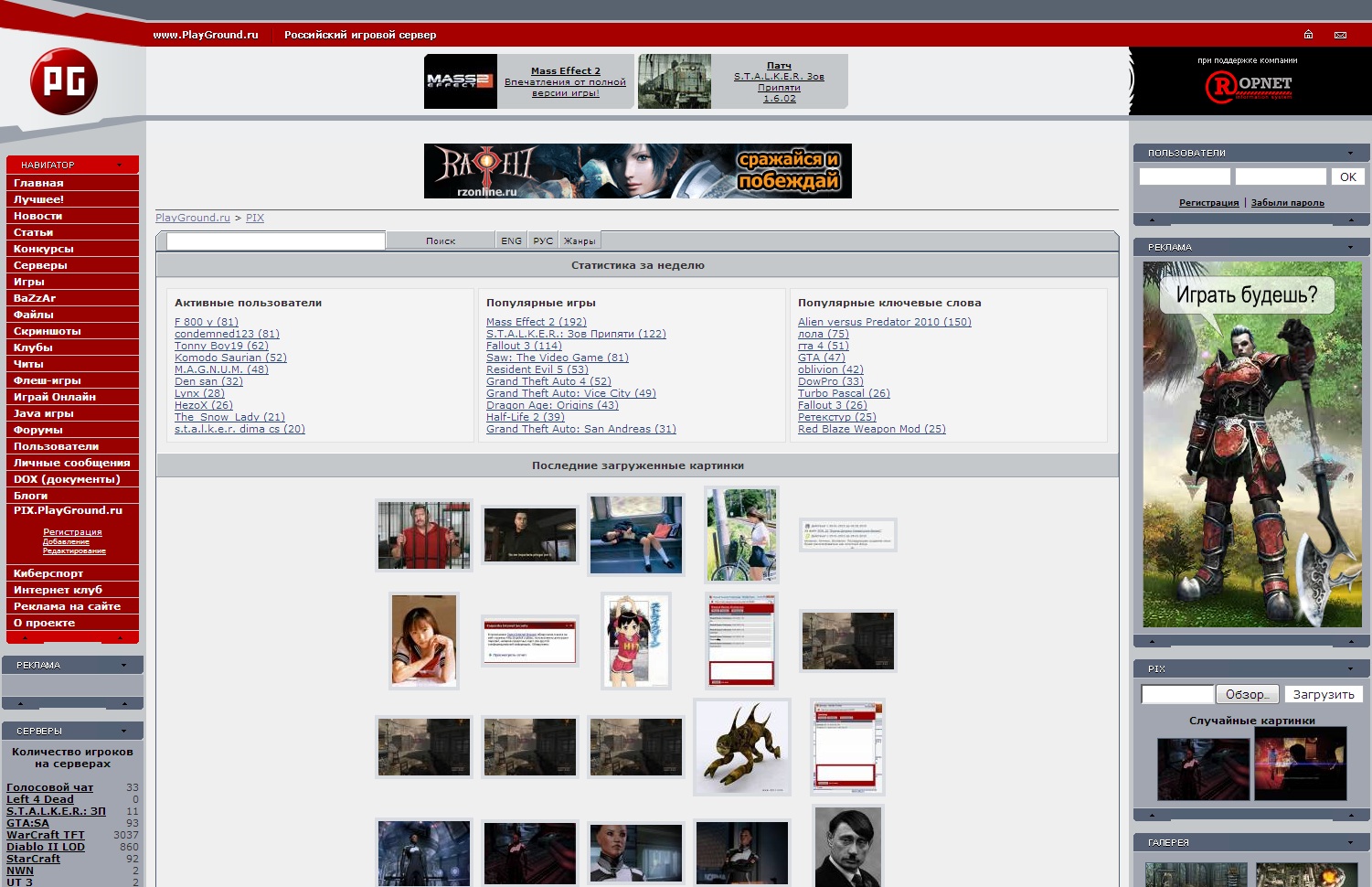
Task: Click the home icon in the top red bar
Action: coord(1308,35)
